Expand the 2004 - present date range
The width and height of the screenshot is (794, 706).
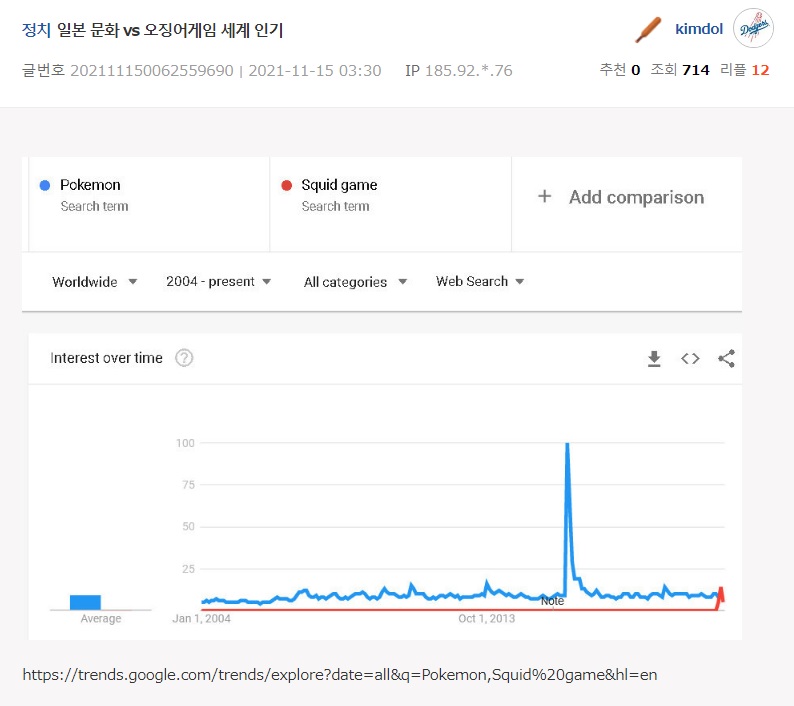219,282
